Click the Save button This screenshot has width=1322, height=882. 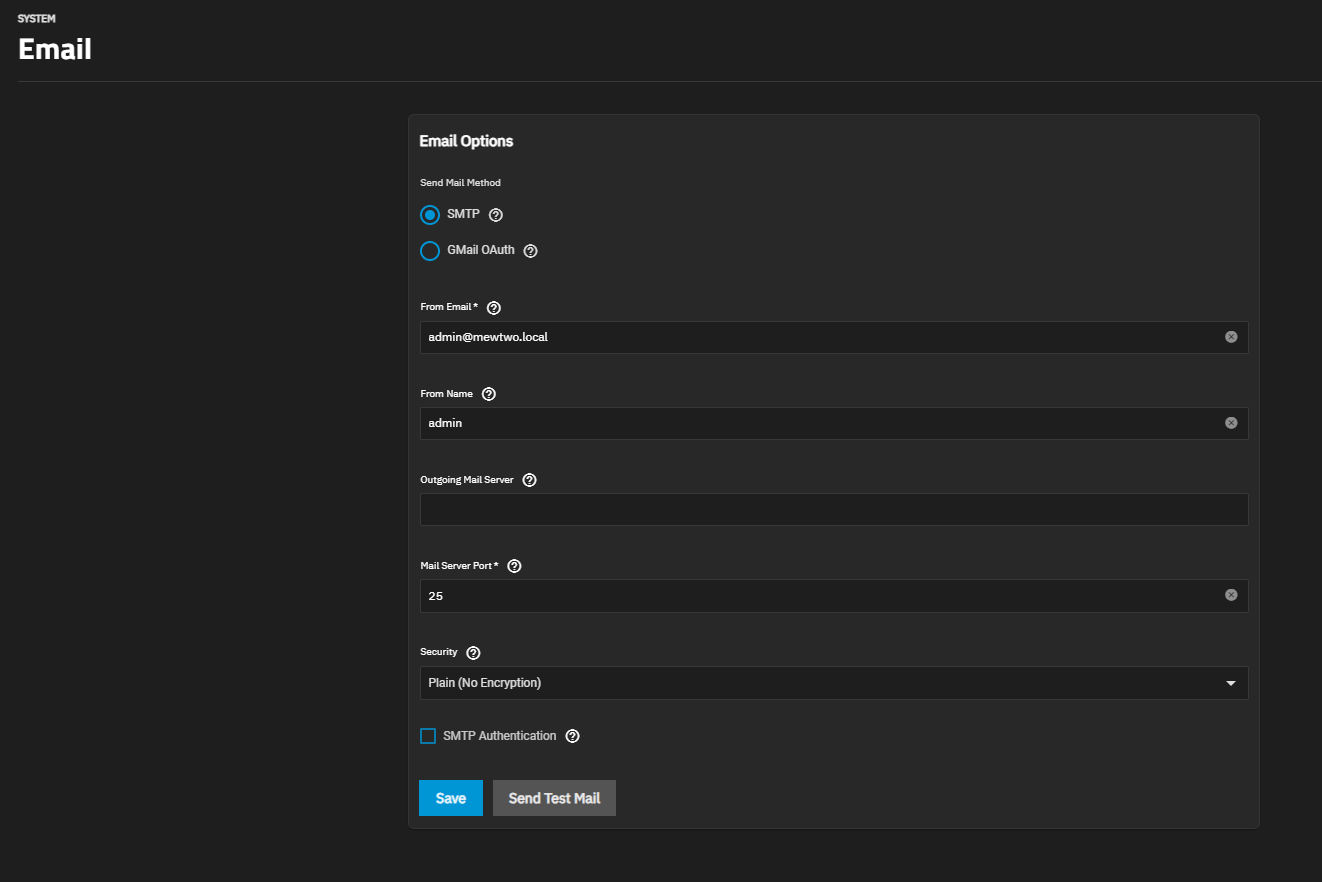(x=451, y=798)
